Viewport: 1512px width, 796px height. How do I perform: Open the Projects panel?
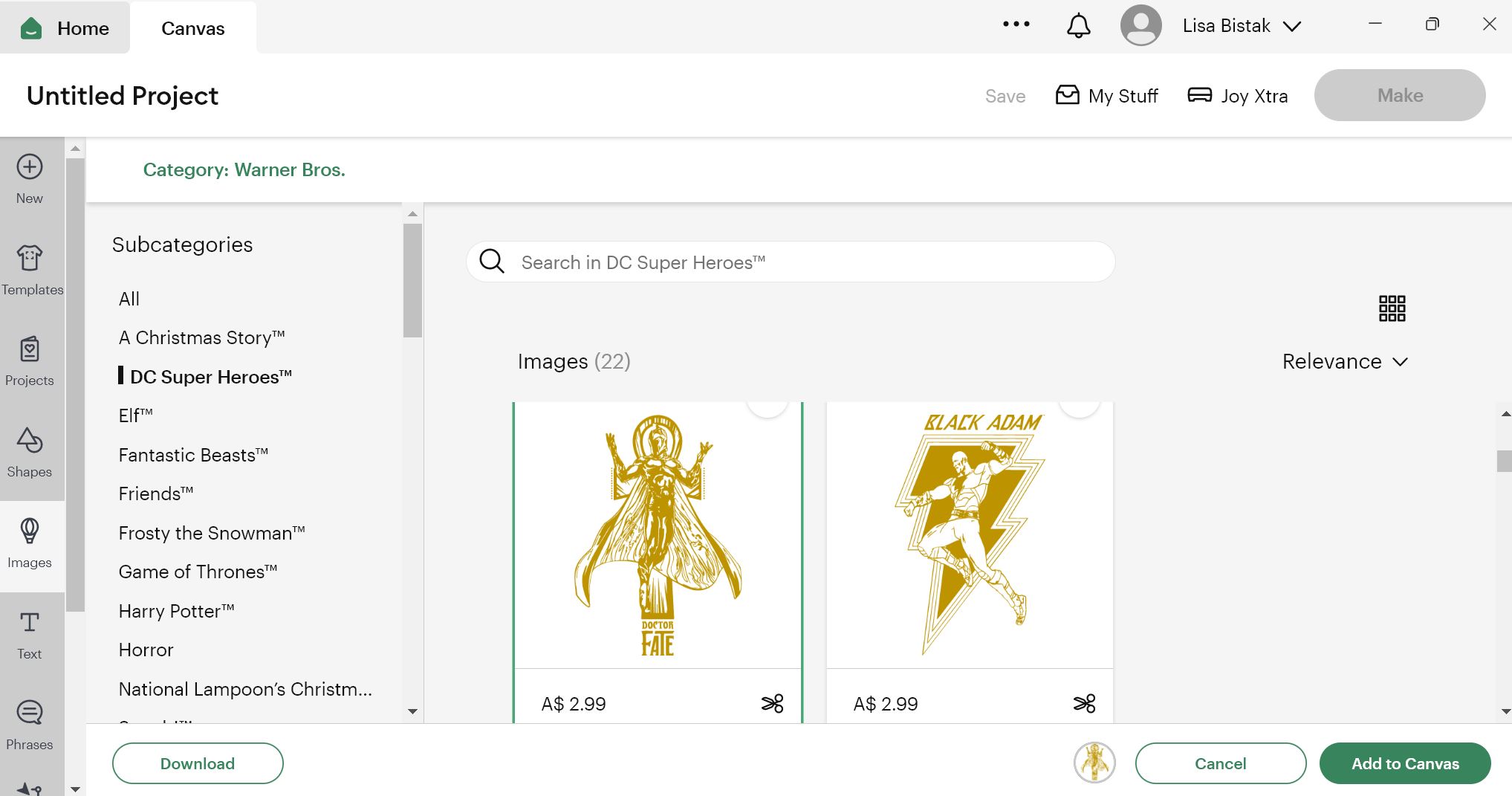(x=30, y=362)
